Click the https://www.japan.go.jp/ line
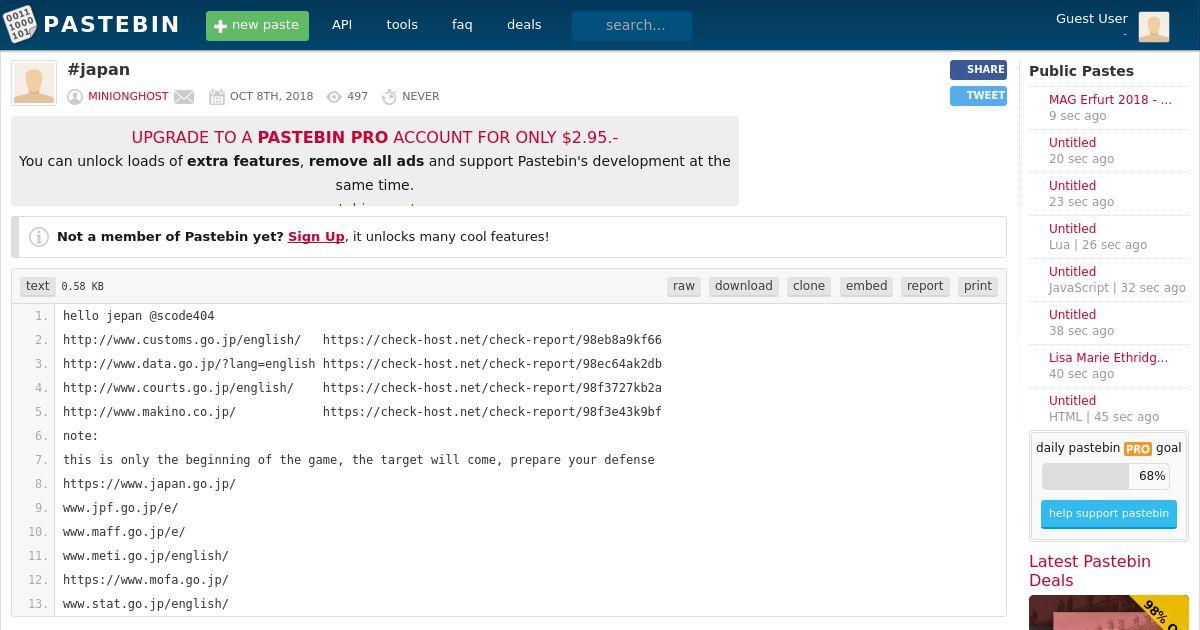The height and width of the screenshot is (630, 1200). click(149, 484)
